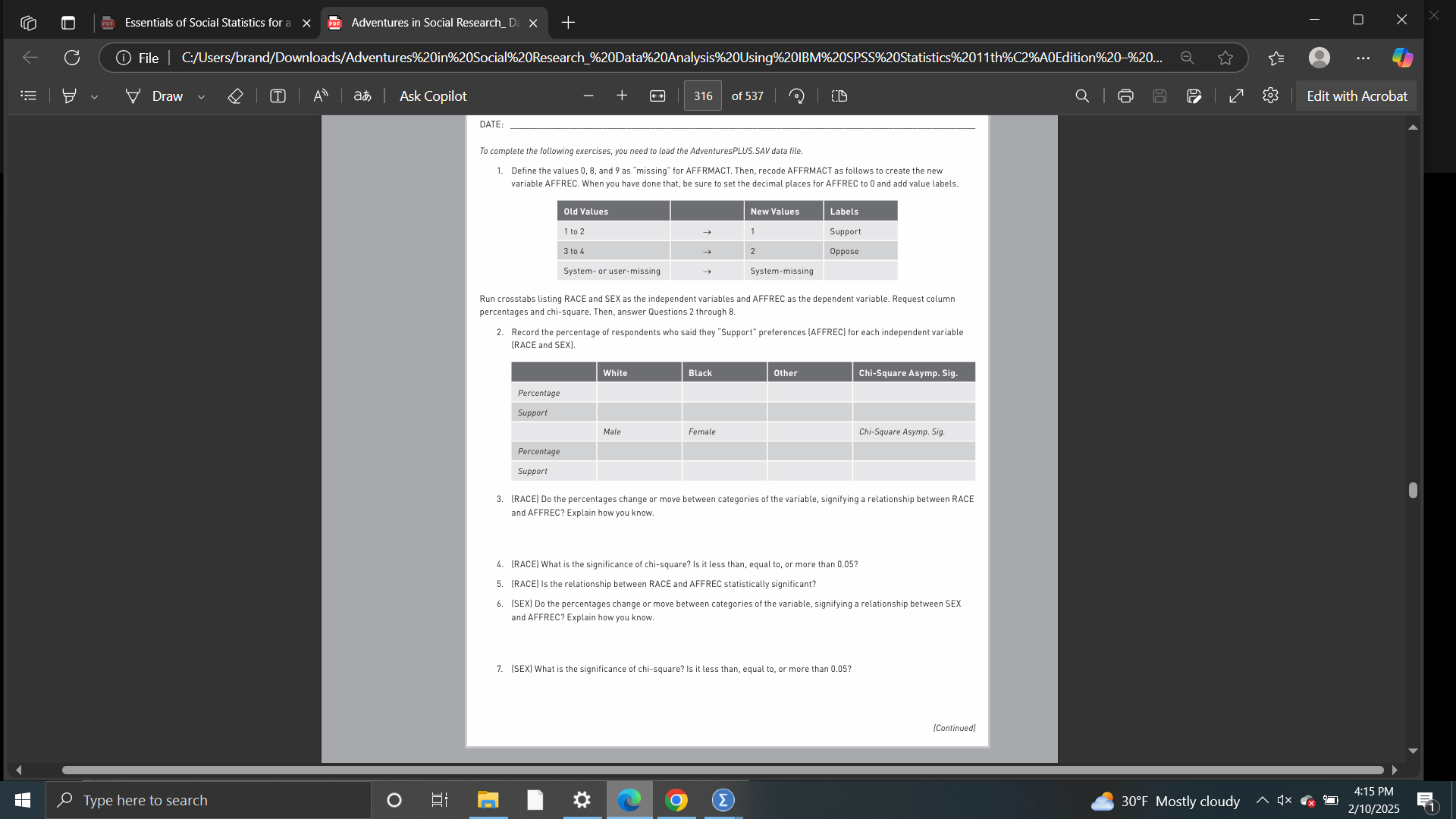Image resolution: width=1456 pixels, height=819 pixels.
Task: Click the vertical scrollbar thumb
Action: (1413, 490)
